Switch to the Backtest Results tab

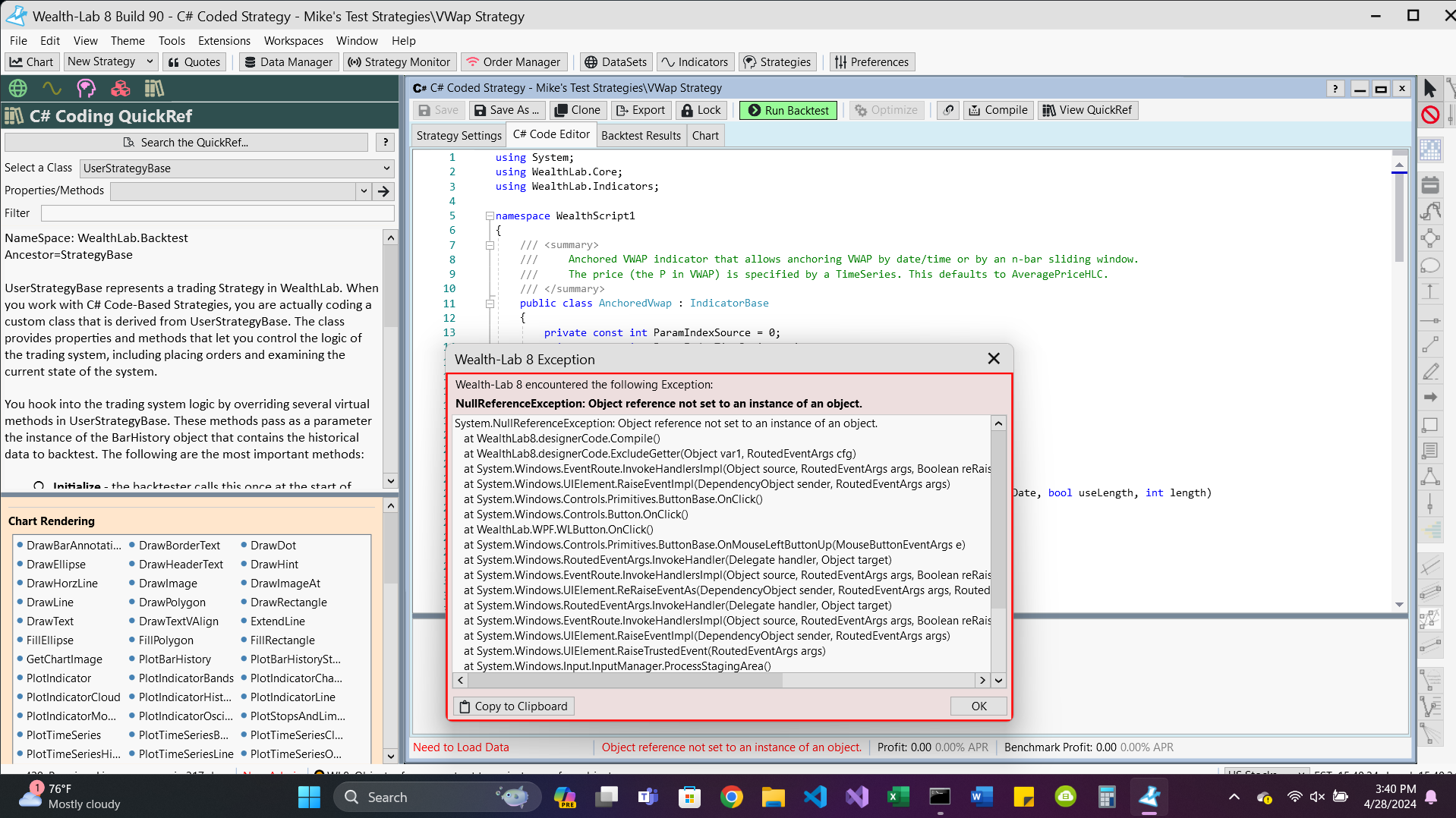(641, 136)
